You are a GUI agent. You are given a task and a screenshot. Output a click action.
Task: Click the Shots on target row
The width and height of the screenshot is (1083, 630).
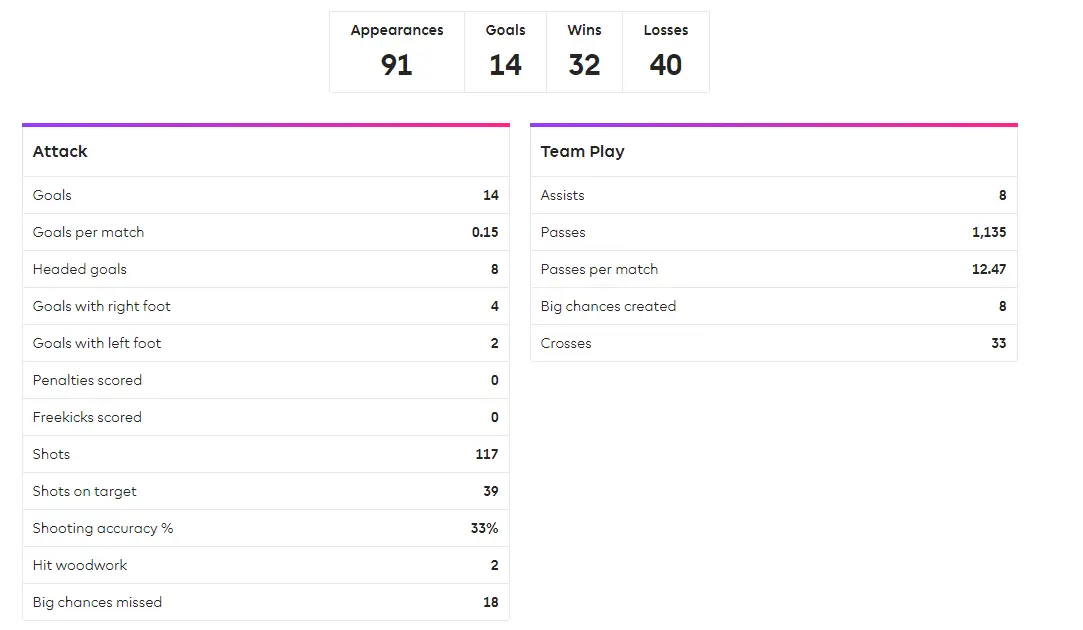265,491
